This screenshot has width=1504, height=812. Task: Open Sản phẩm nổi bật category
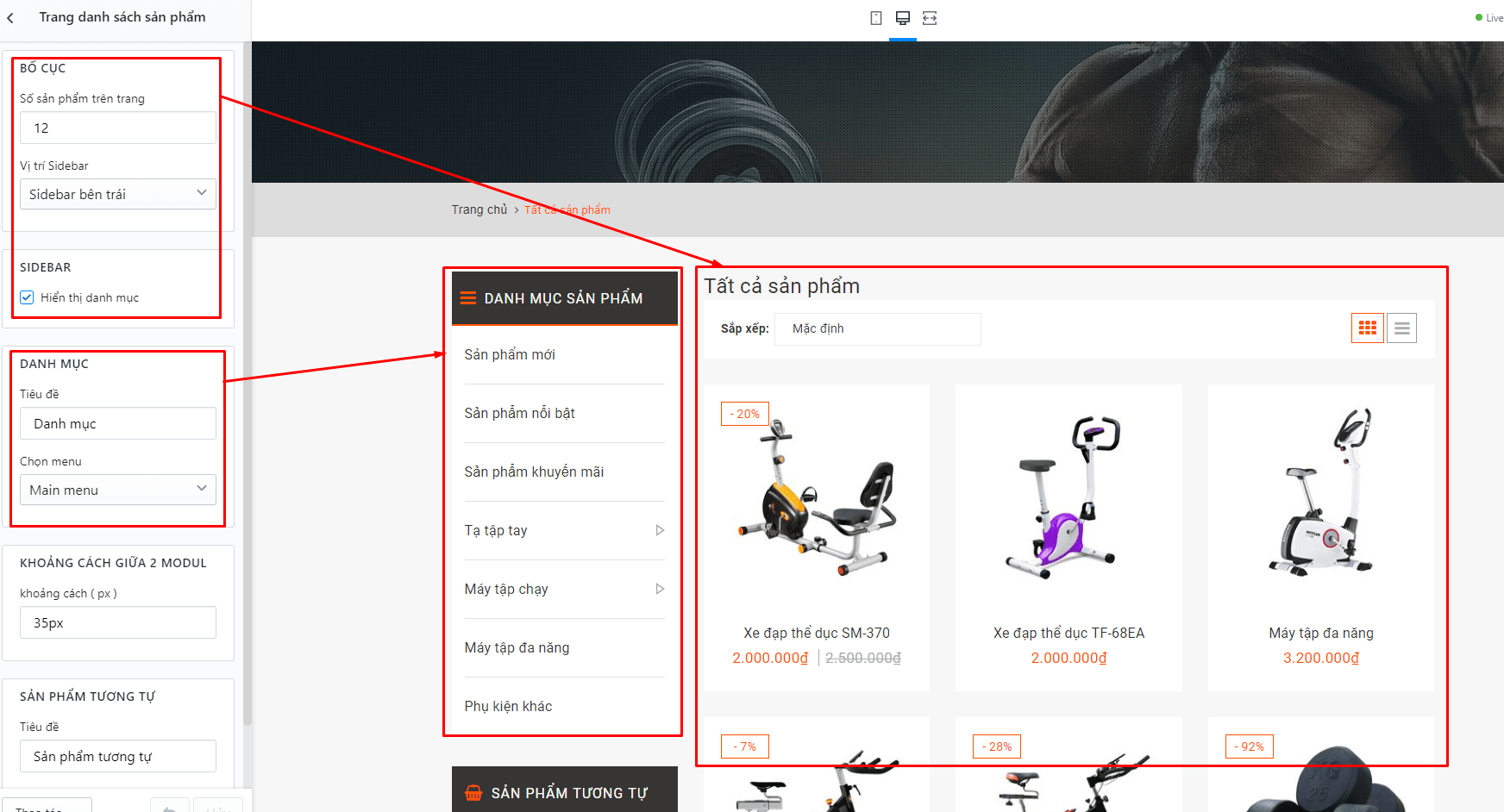coord(520,413)
